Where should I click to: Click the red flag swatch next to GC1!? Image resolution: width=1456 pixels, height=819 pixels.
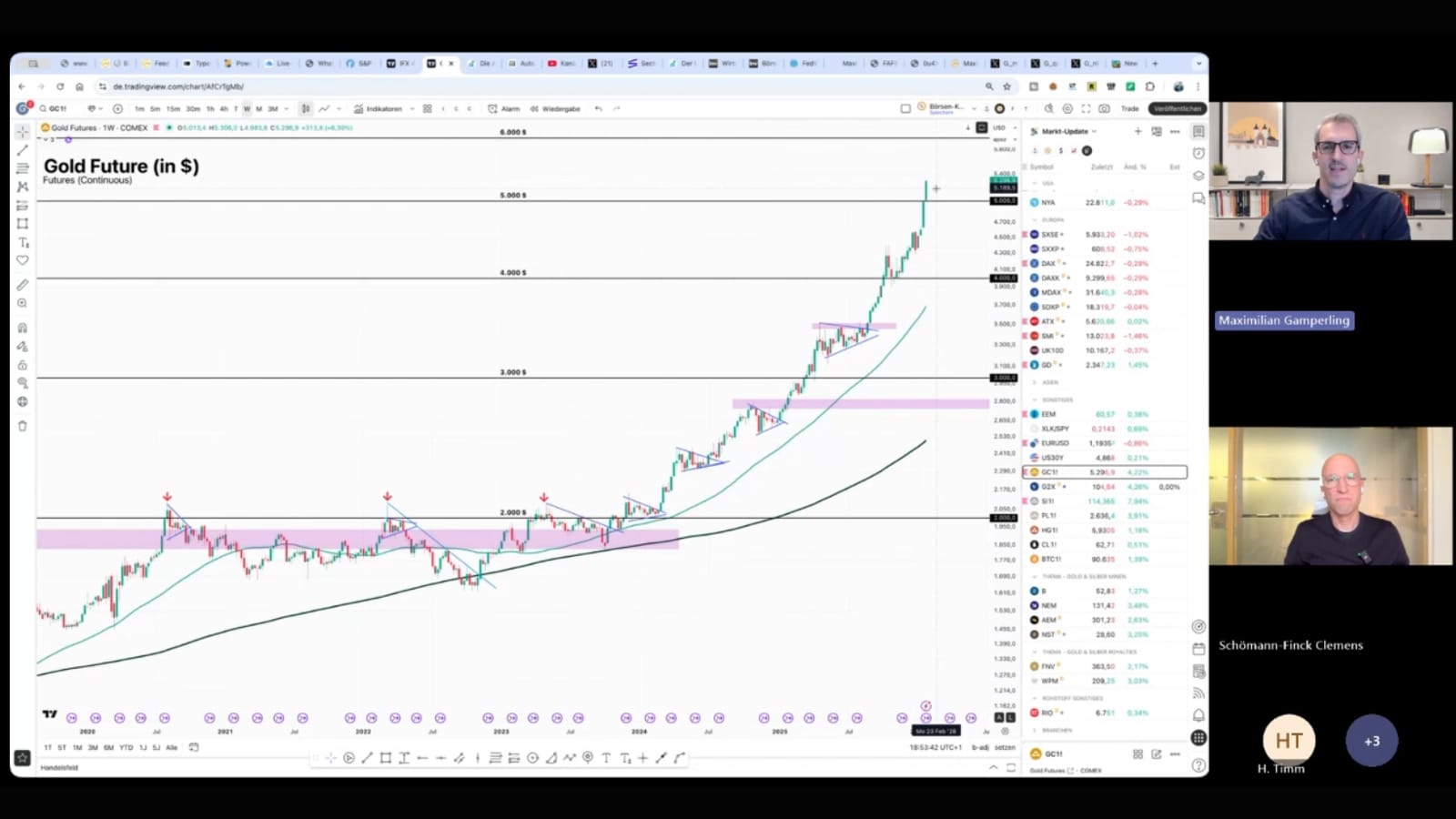1030,472
